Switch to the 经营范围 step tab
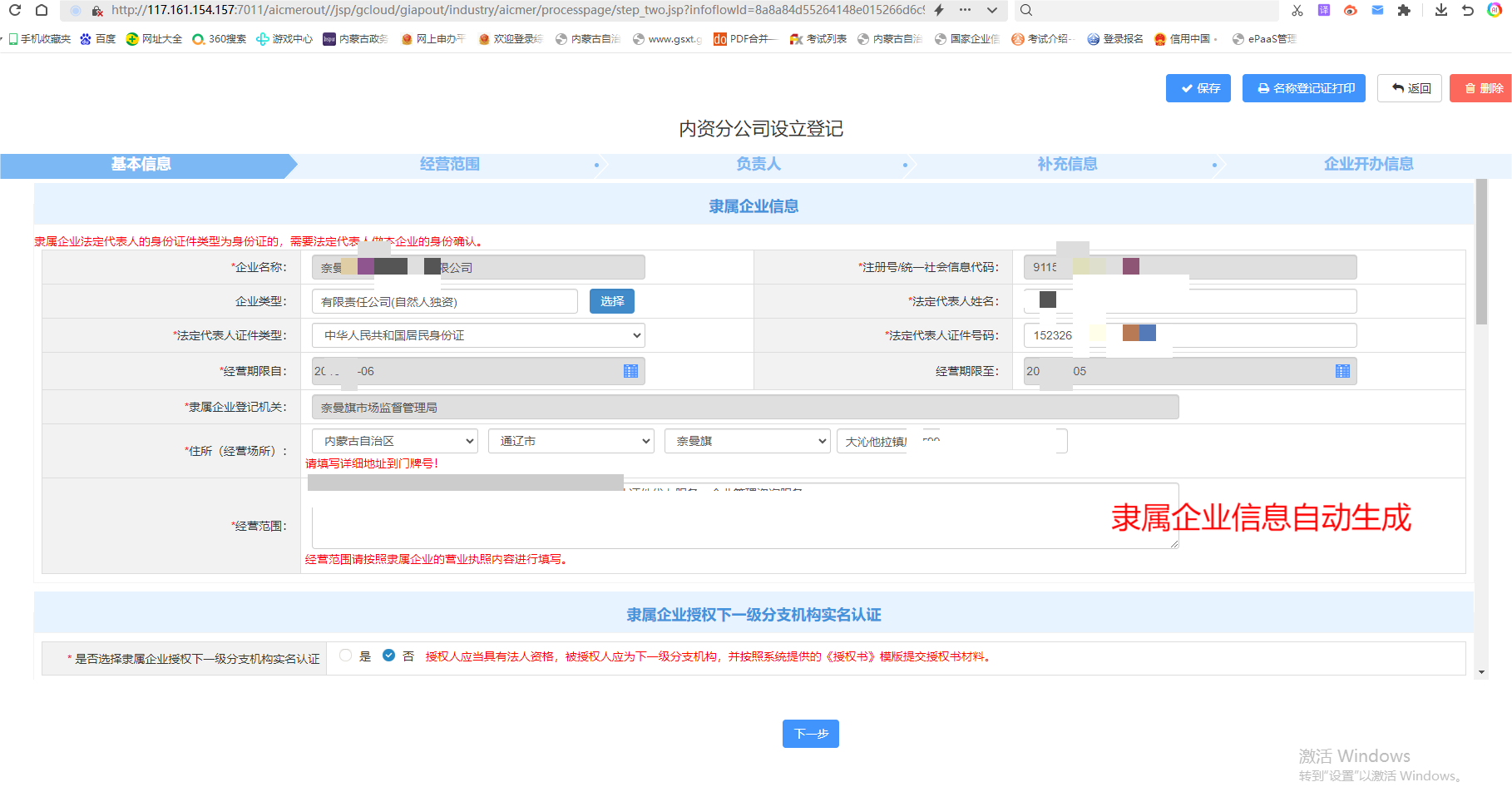 point(449,165)
